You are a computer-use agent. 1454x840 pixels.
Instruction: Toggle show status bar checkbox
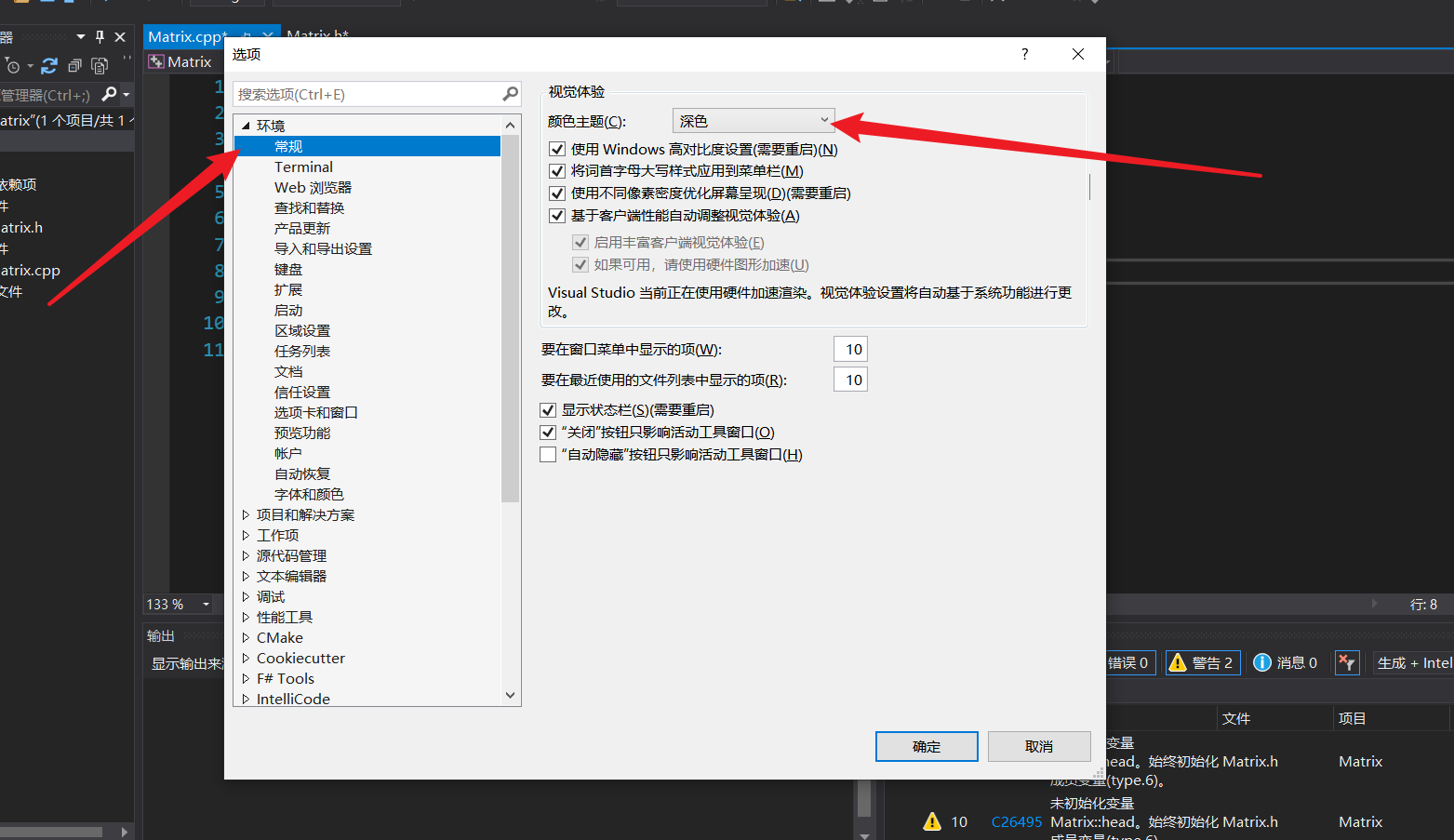click(x=548, y=410)
